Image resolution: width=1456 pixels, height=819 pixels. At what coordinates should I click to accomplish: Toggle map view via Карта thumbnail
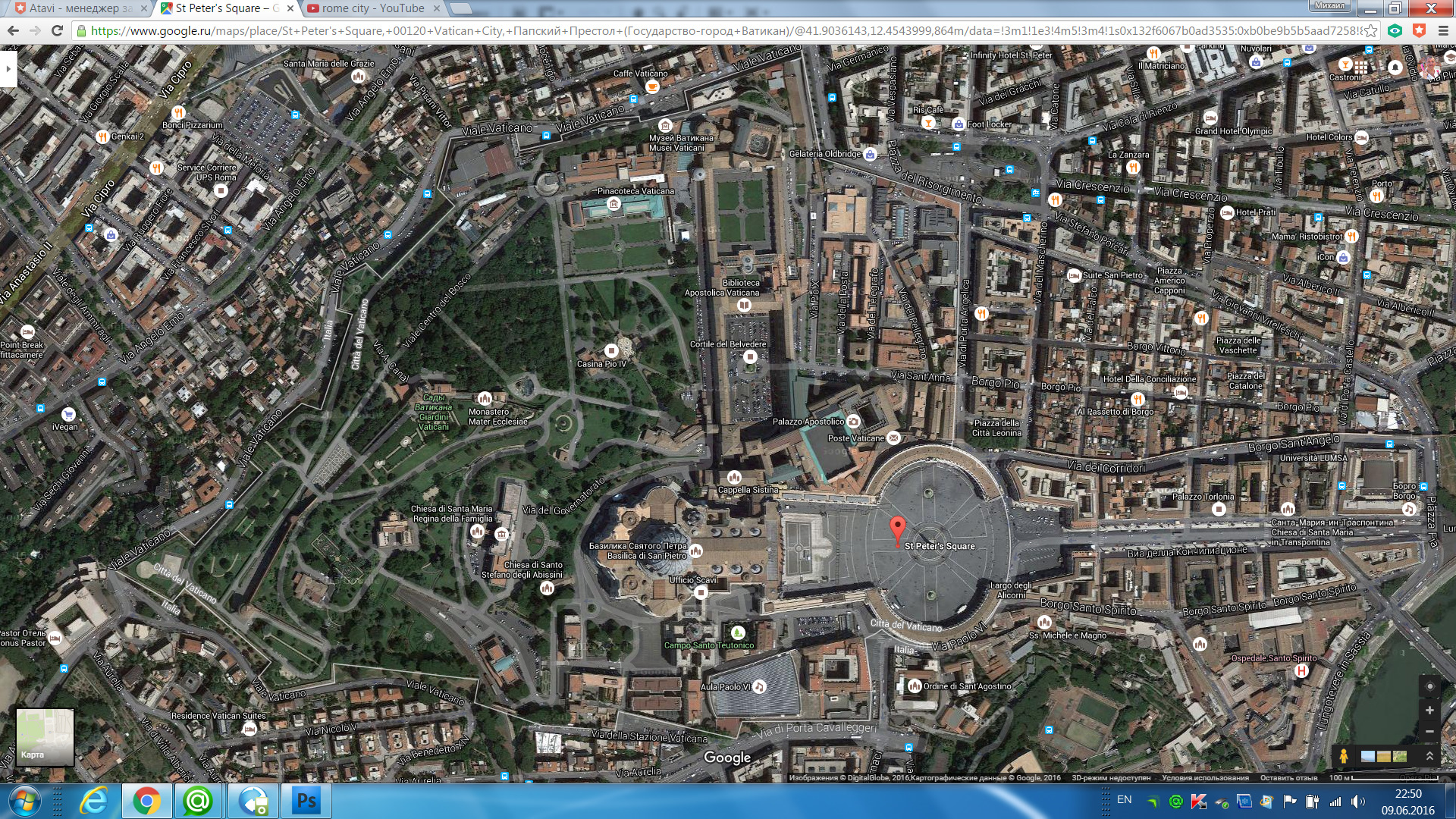click(x=45, y=737)
